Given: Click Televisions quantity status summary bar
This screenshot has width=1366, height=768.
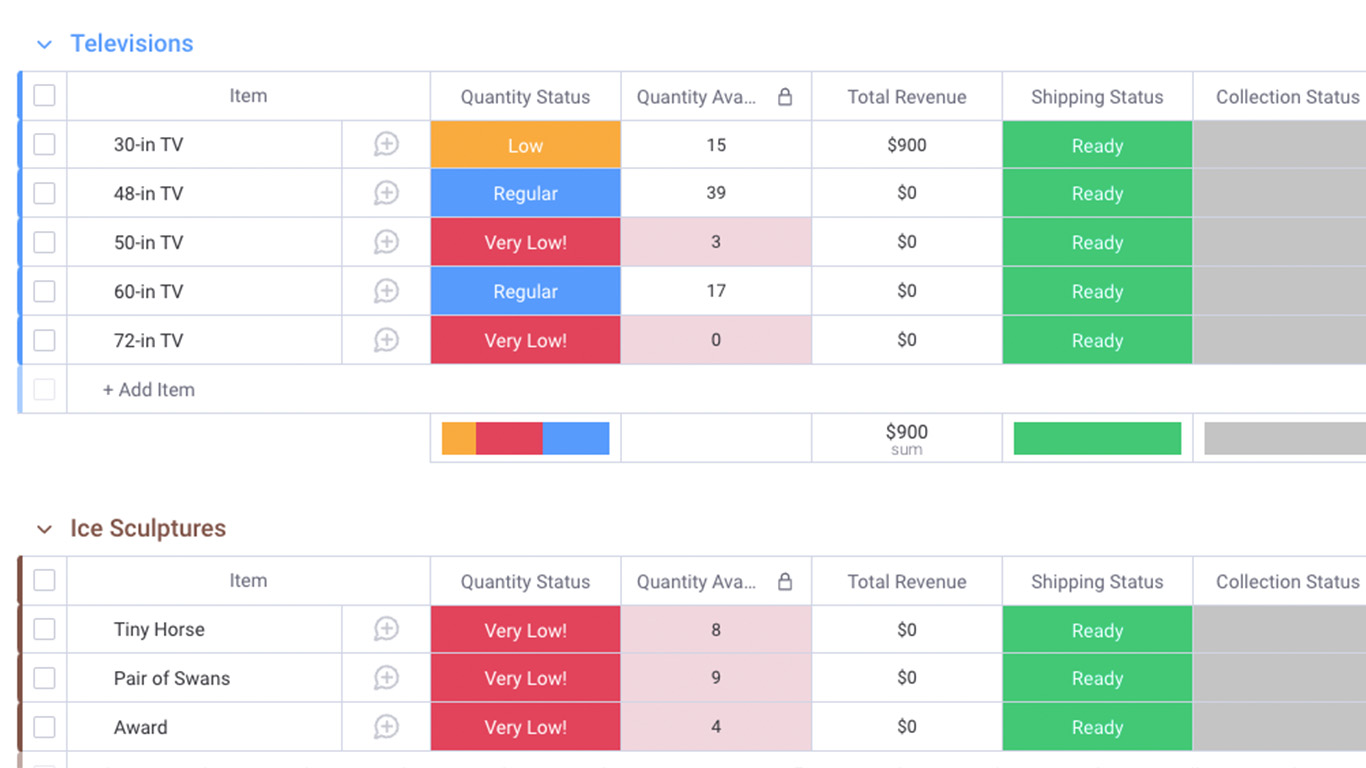Looking at the screenshot, I should coord(526,438).
